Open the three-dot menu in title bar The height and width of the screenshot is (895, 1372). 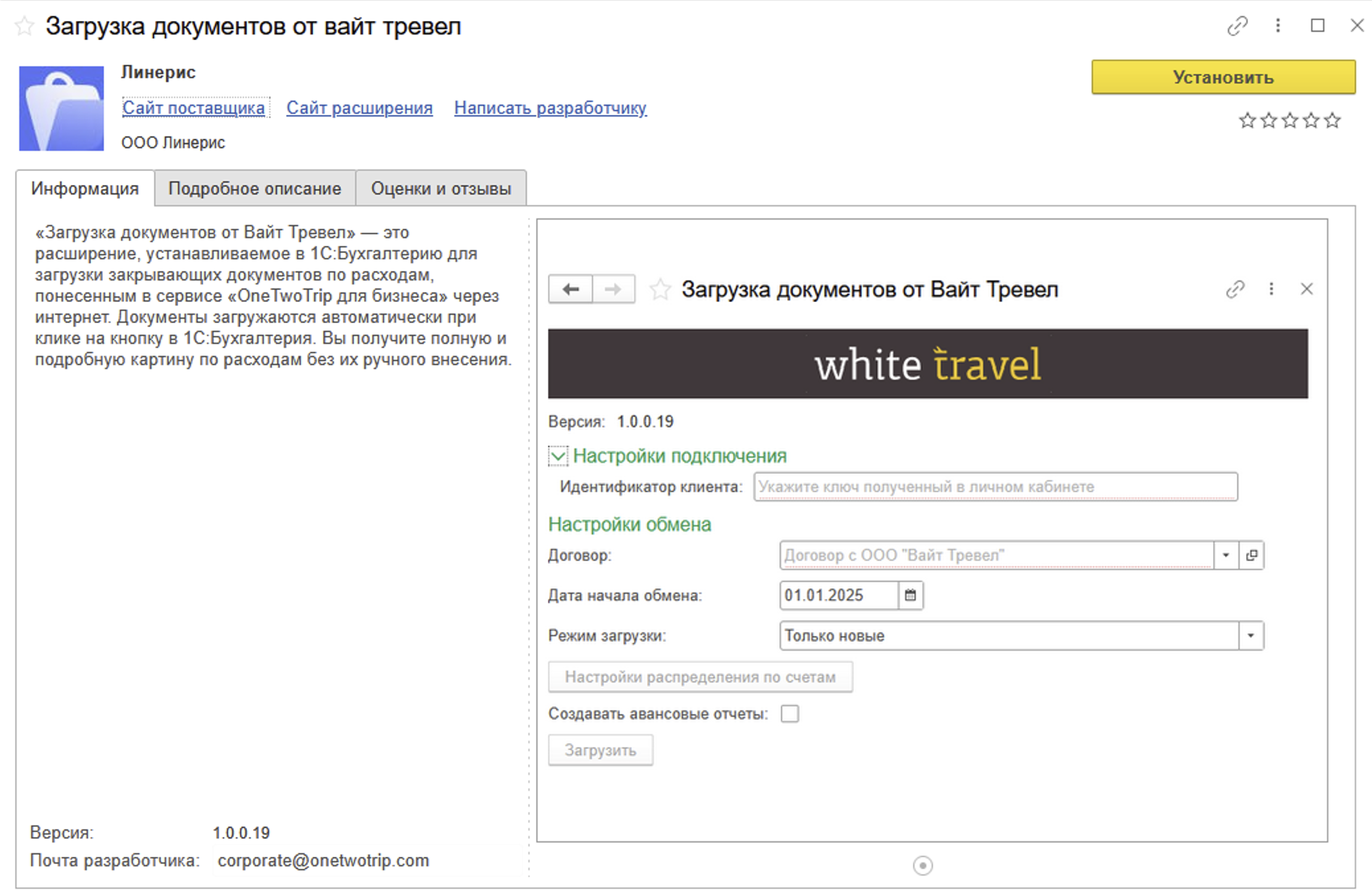pos(1278,26)
